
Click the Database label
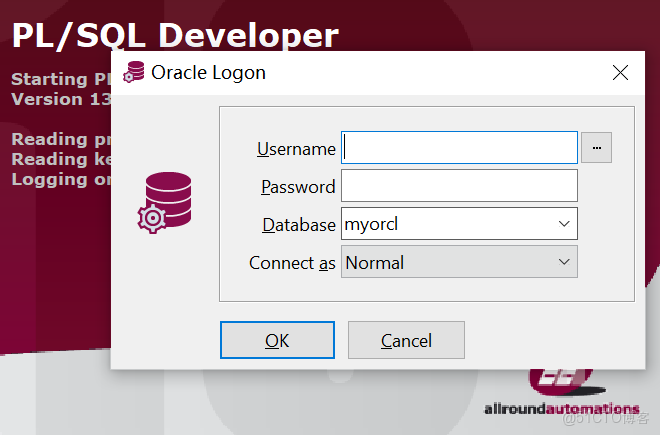(x=299, y=225)
